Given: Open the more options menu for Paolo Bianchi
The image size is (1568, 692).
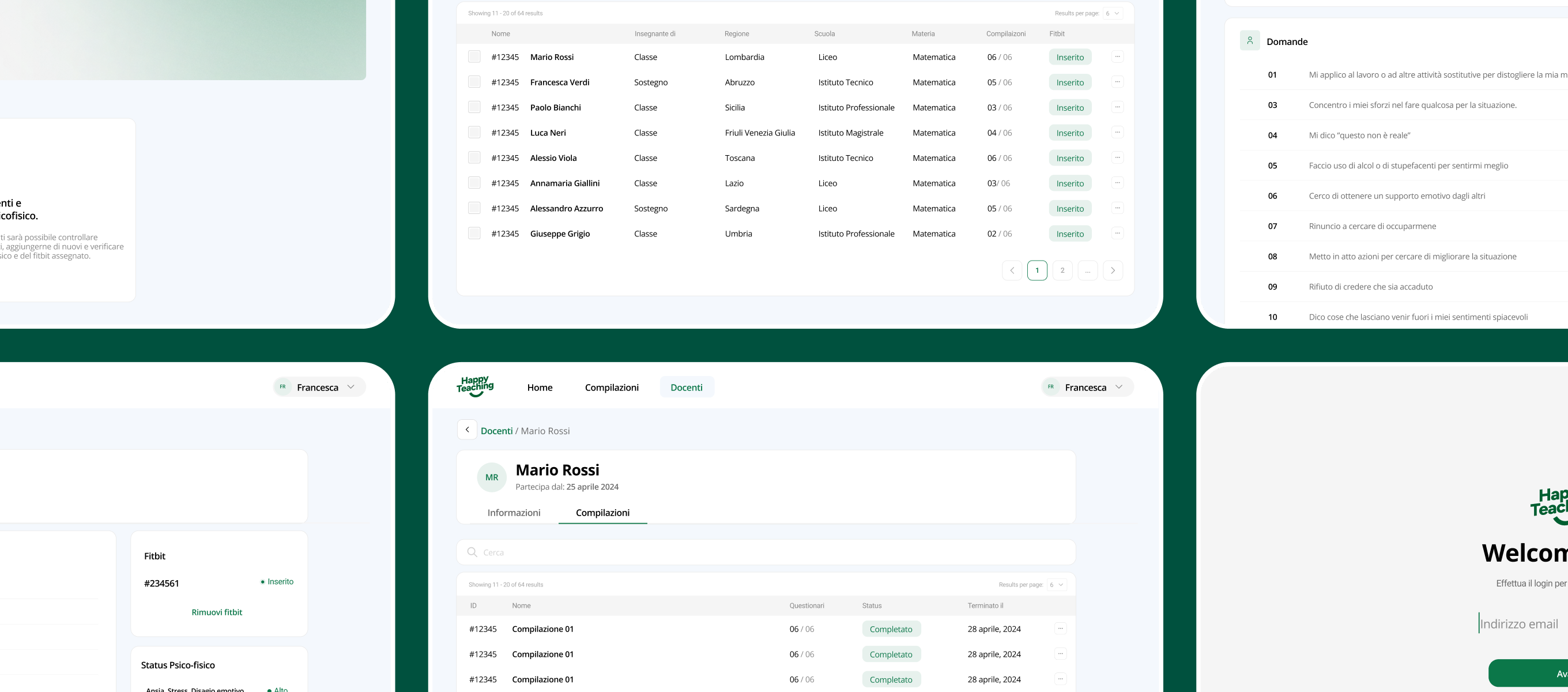Looking at the screenshot, I should [1117, 107].
